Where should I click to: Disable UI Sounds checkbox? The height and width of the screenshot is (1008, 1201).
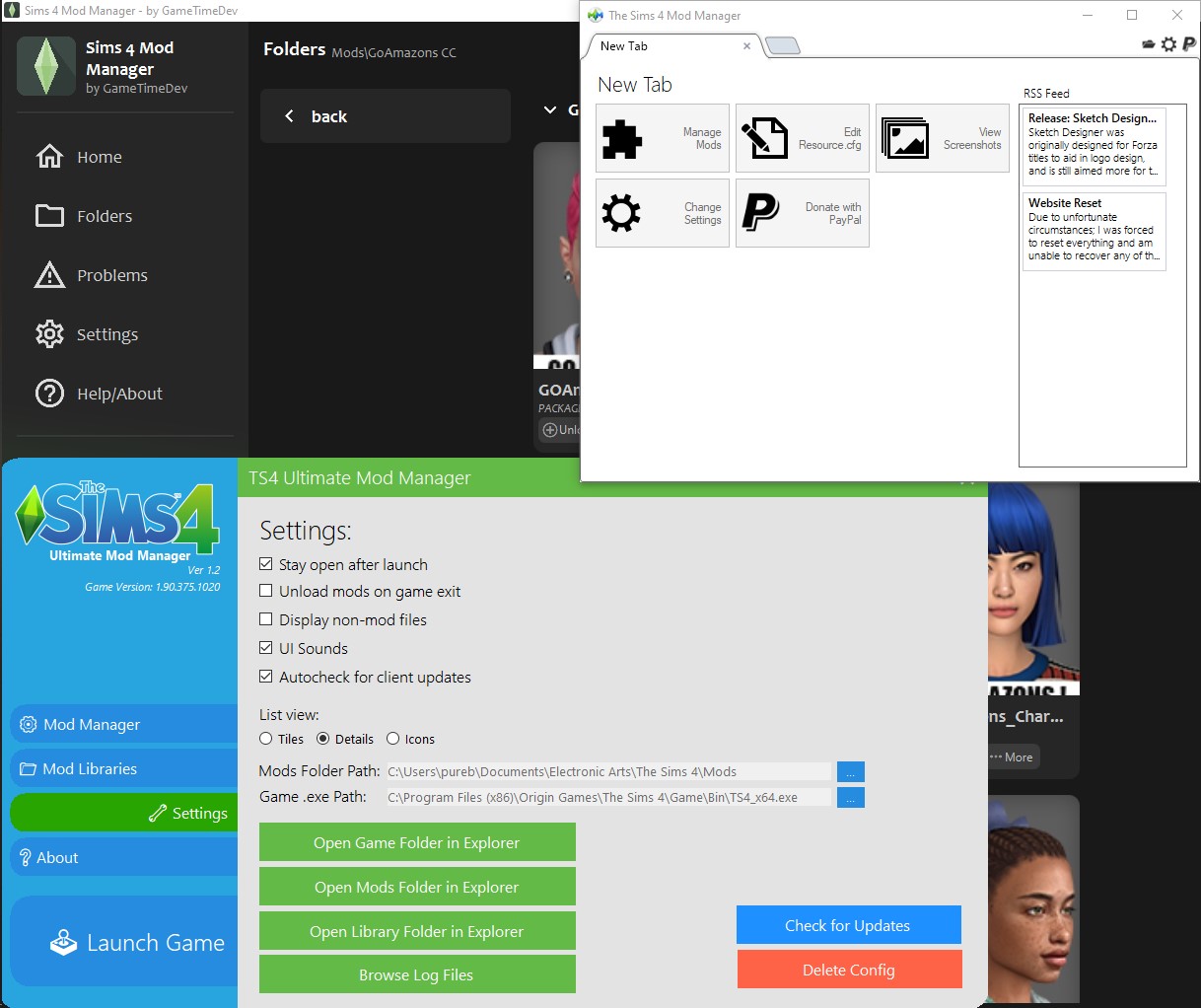(x=265, y=648)
